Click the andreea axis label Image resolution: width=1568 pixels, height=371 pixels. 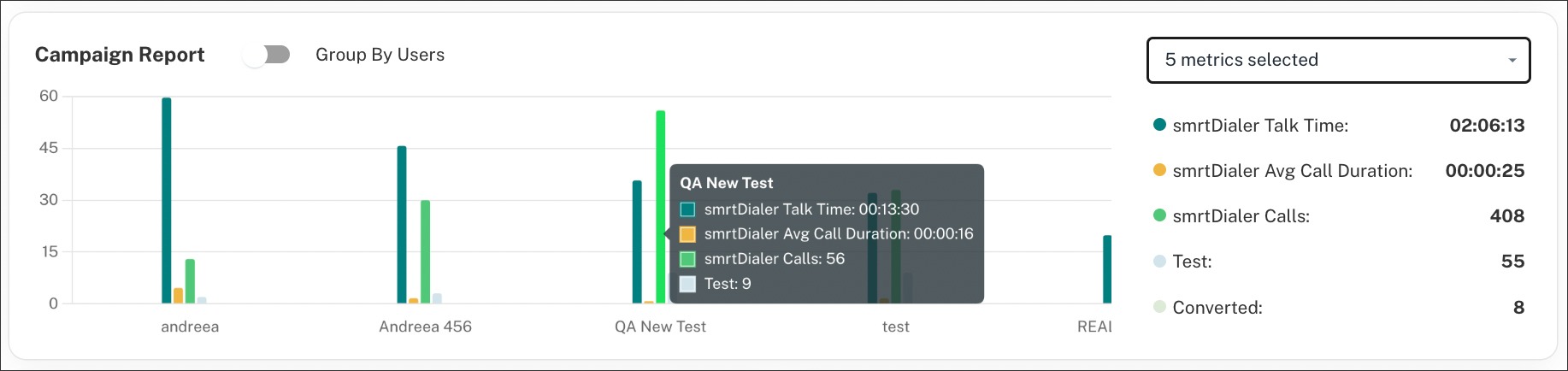pyautogui.click(x=190, y=327)
